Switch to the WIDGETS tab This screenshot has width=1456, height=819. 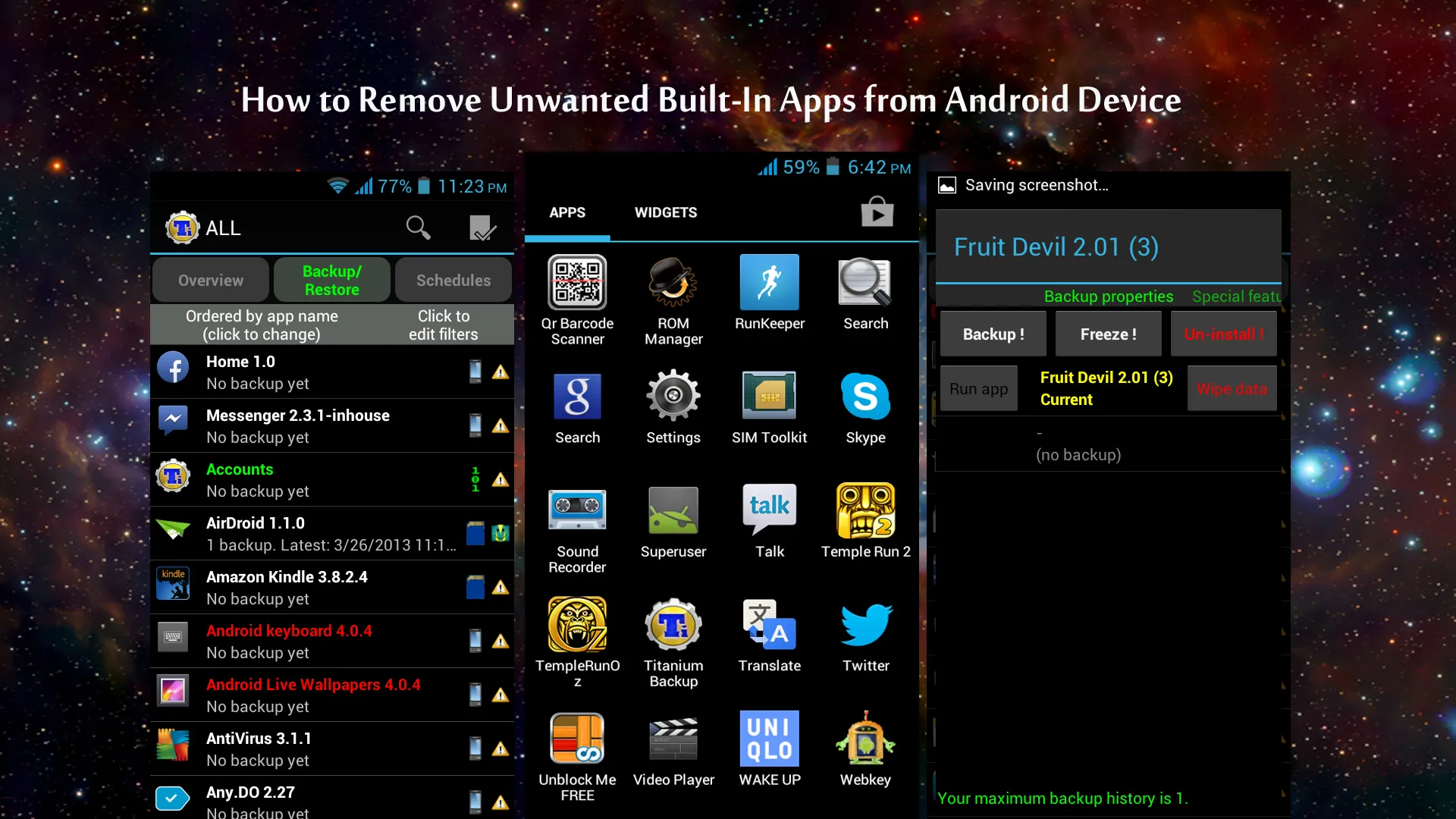[x=666, y=213]
